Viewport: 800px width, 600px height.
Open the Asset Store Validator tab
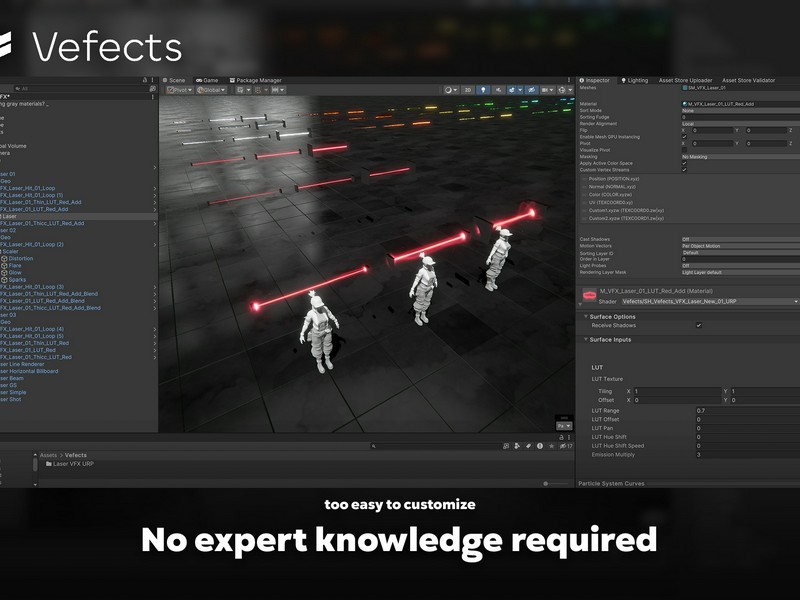(748, 80)
